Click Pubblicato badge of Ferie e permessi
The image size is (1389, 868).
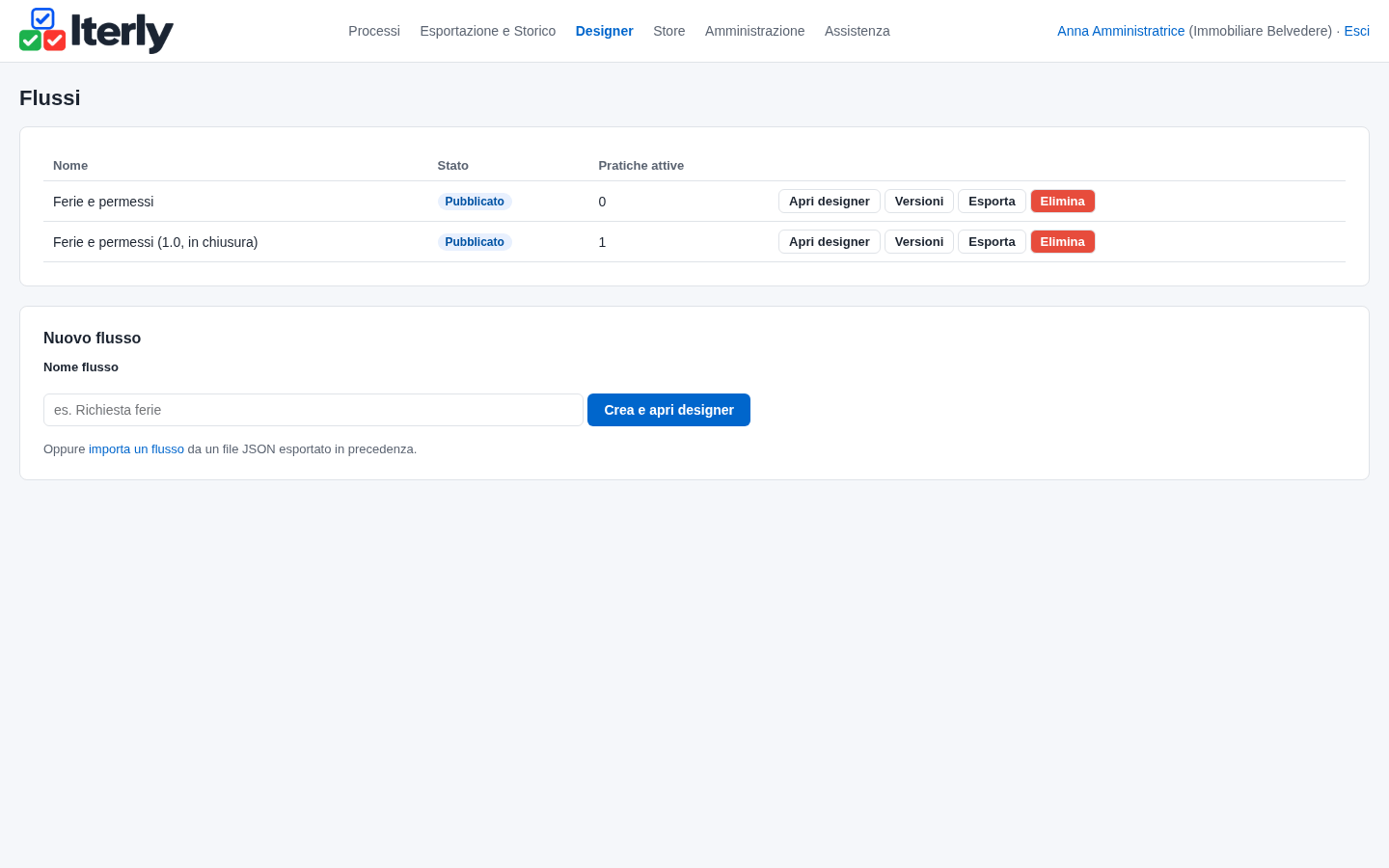coord(475,202)
